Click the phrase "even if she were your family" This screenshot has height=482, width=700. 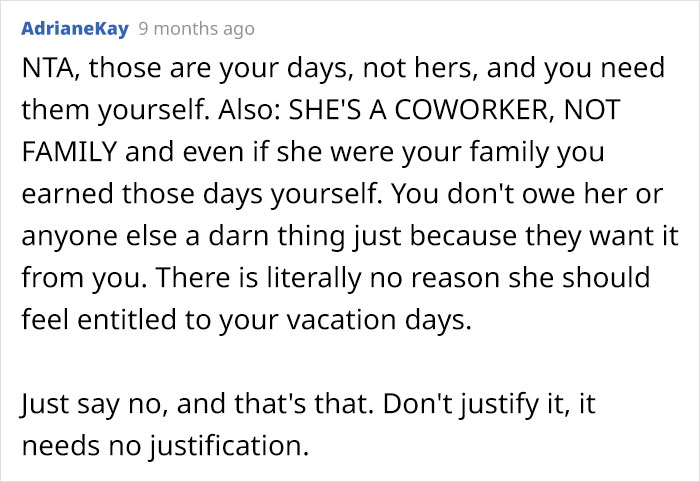360,152
